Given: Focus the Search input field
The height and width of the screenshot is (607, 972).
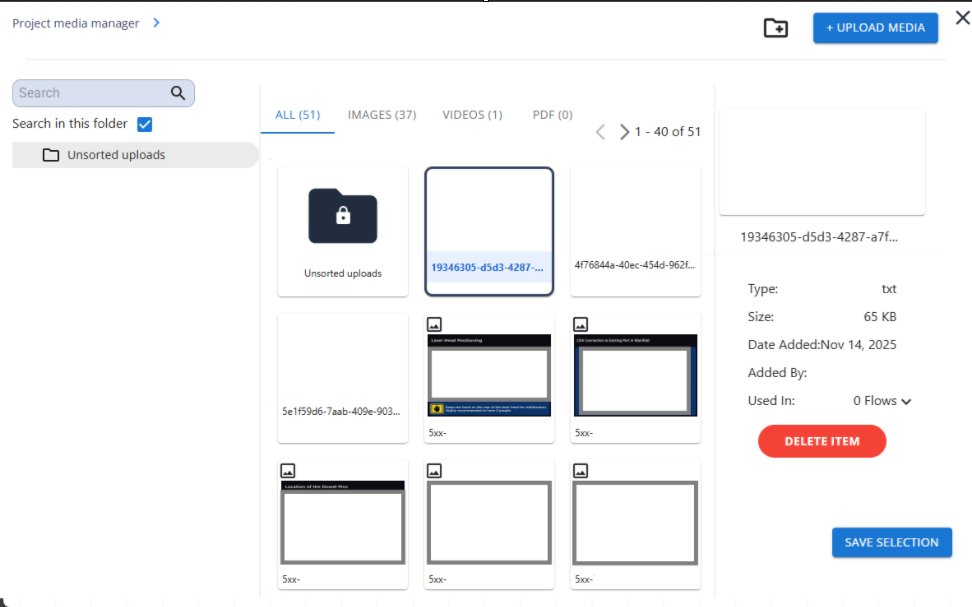Looking at the screenshot, I should click(x=90, y=93).
